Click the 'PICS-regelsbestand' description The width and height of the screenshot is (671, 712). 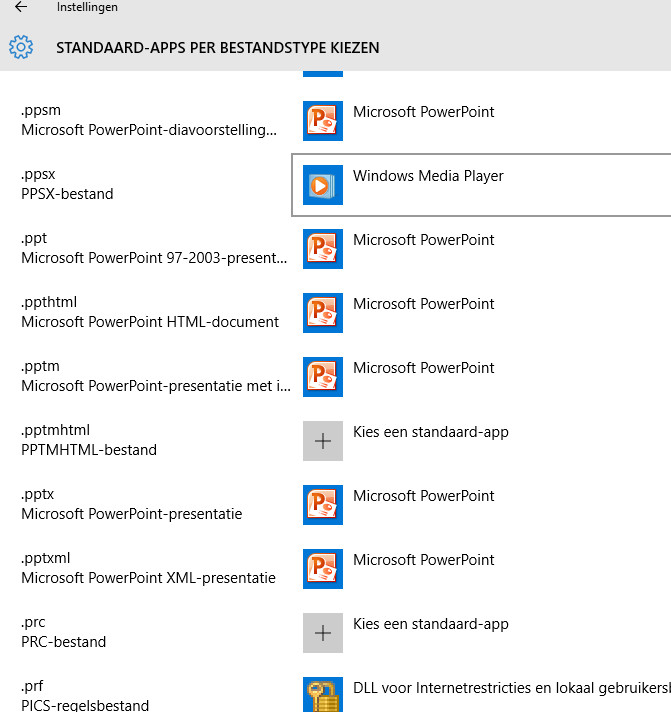[x=85, y=705]
